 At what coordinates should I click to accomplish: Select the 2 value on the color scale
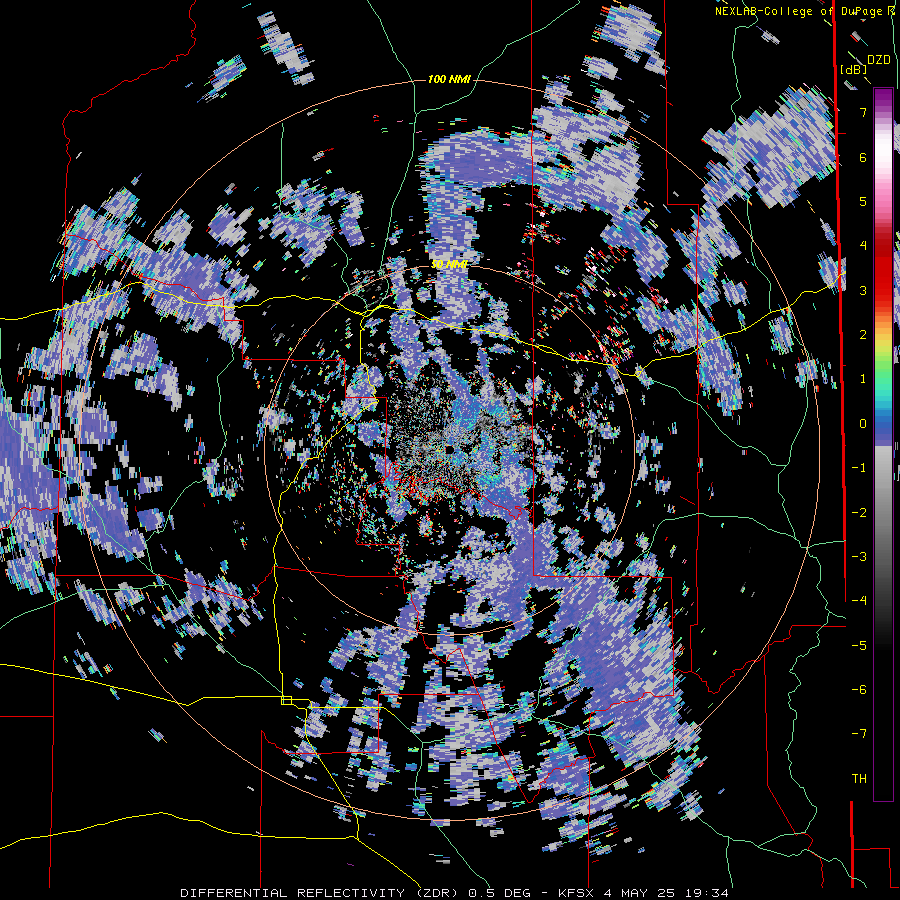[863, 335]
